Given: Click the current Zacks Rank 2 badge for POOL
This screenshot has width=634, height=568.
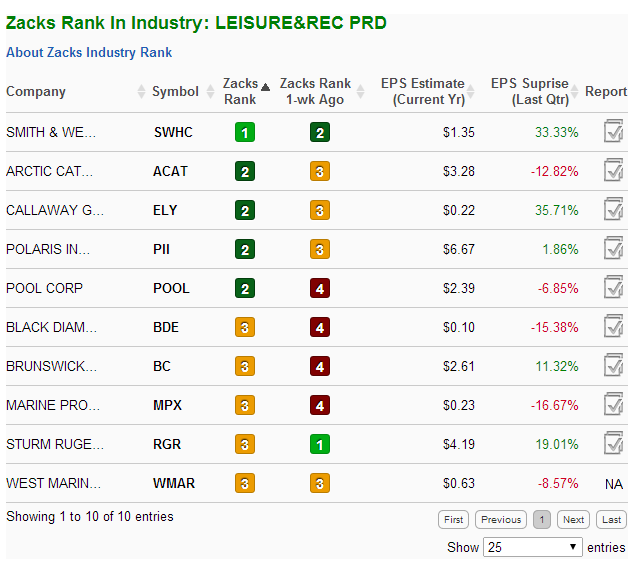Looking at the screenshot, I should pyautogui.click(x=245, y=288).
